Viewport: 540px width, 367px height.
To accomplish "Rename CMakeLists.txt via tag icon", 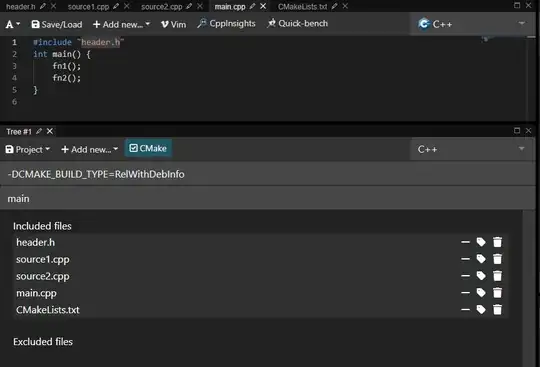I will coord(481,310).
